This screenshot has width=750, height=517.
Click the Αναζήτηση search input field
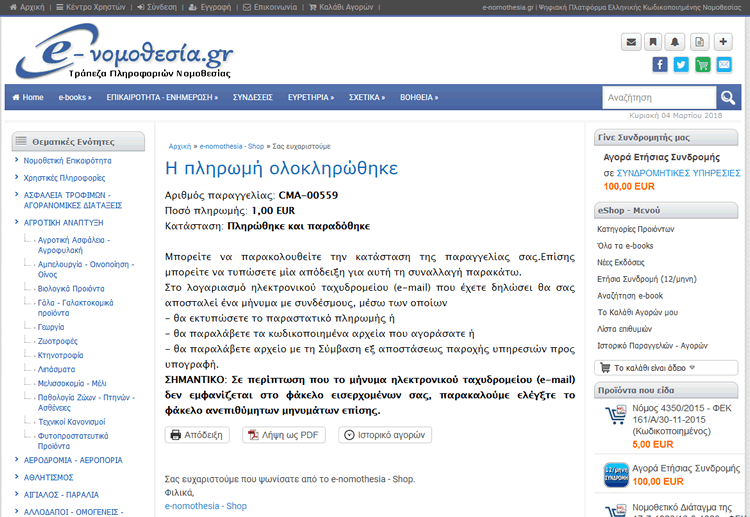[658, 98]
